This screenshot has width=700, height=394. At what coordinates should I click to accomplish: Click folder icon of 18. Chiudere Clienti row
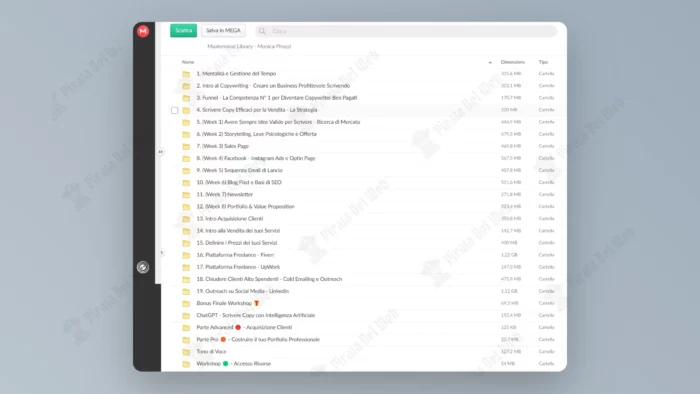point(186,279)
